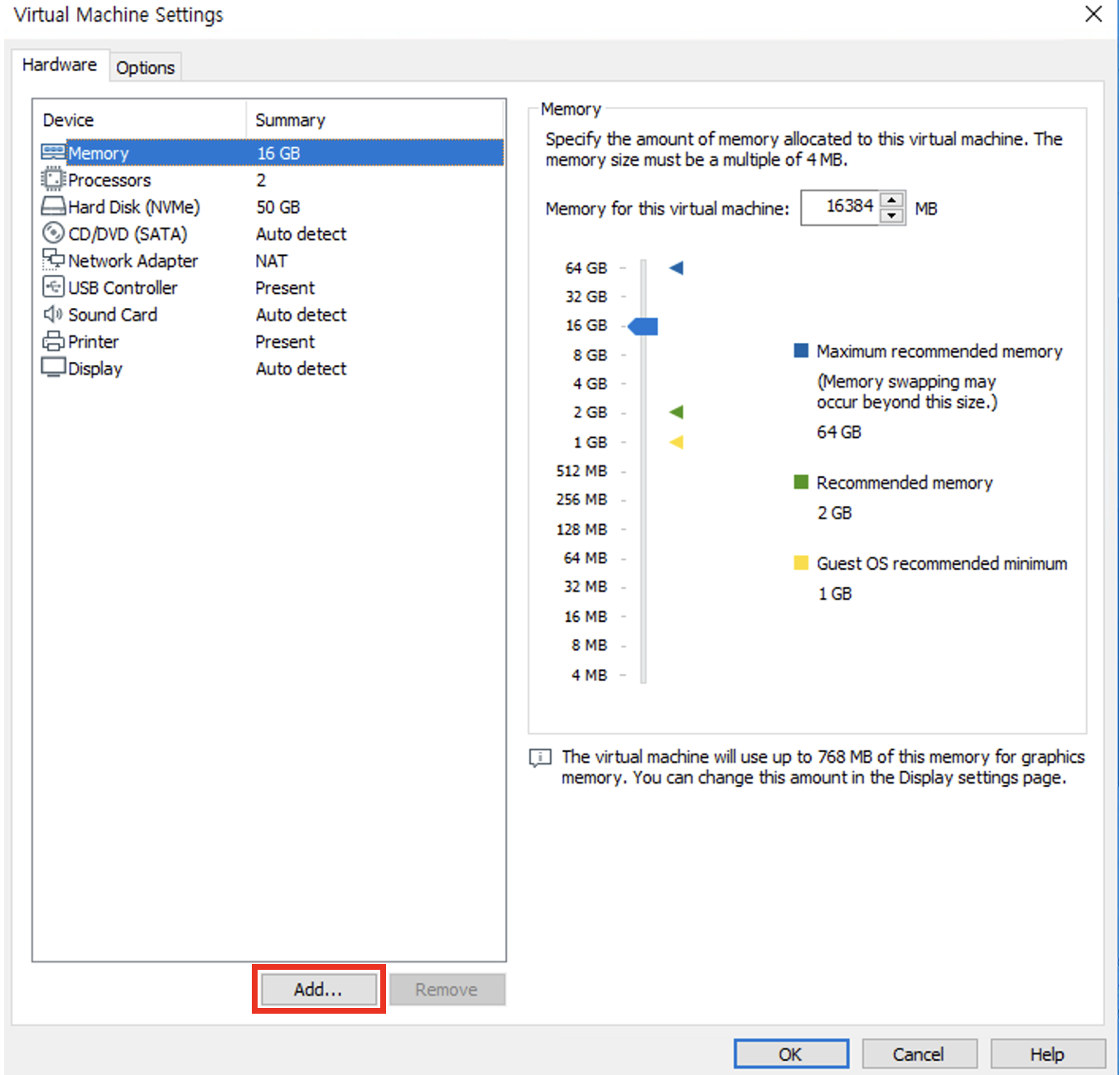The width and height of the screenshot is (1120, 1075).
Task: Confirm settings with OK button
Action: coord(791,1053)
